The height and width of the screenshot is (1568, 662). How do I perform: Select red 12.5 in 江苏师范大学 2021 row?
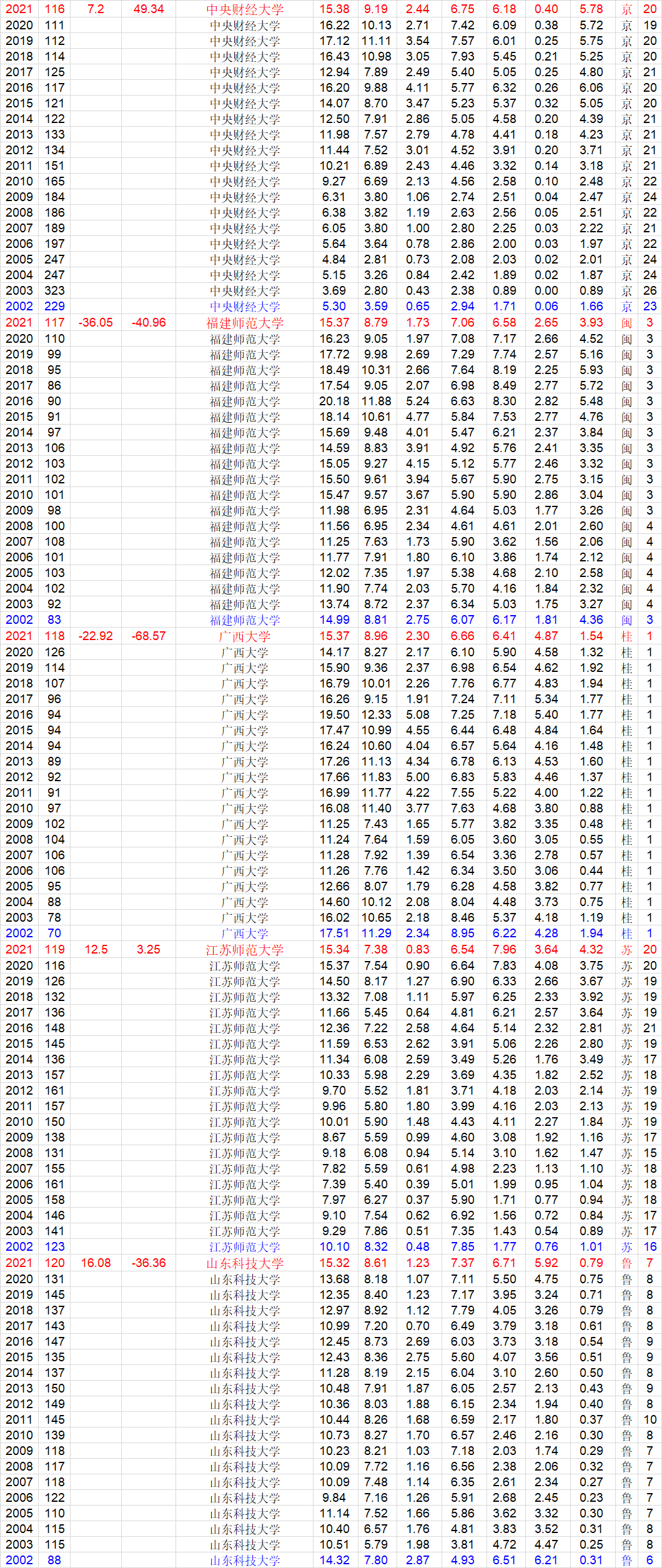96,950
